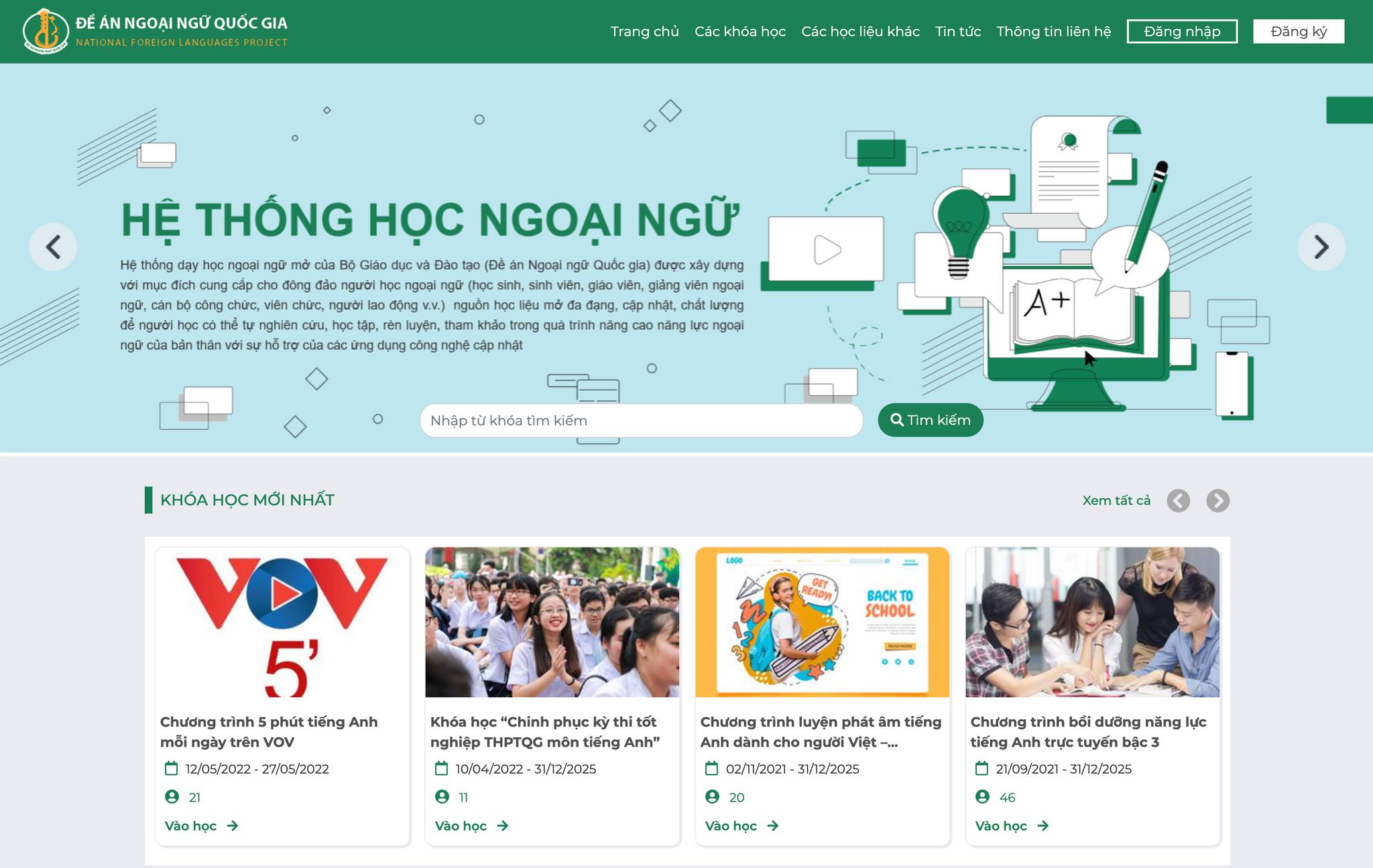1373x868 pixels.
Task: Click Xem tất cả link
Action: tap(1116, 501)
